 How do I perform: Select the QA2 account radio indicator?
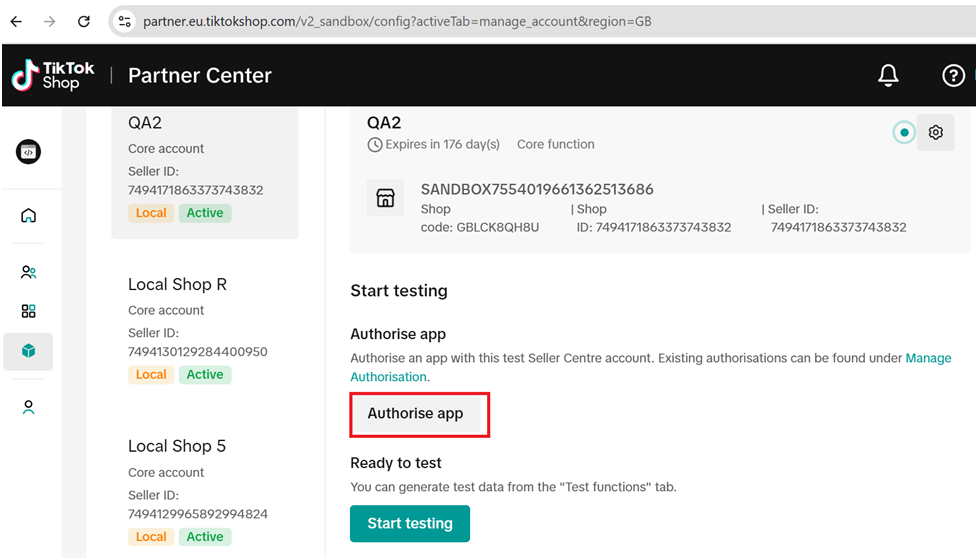pos(904,133)
